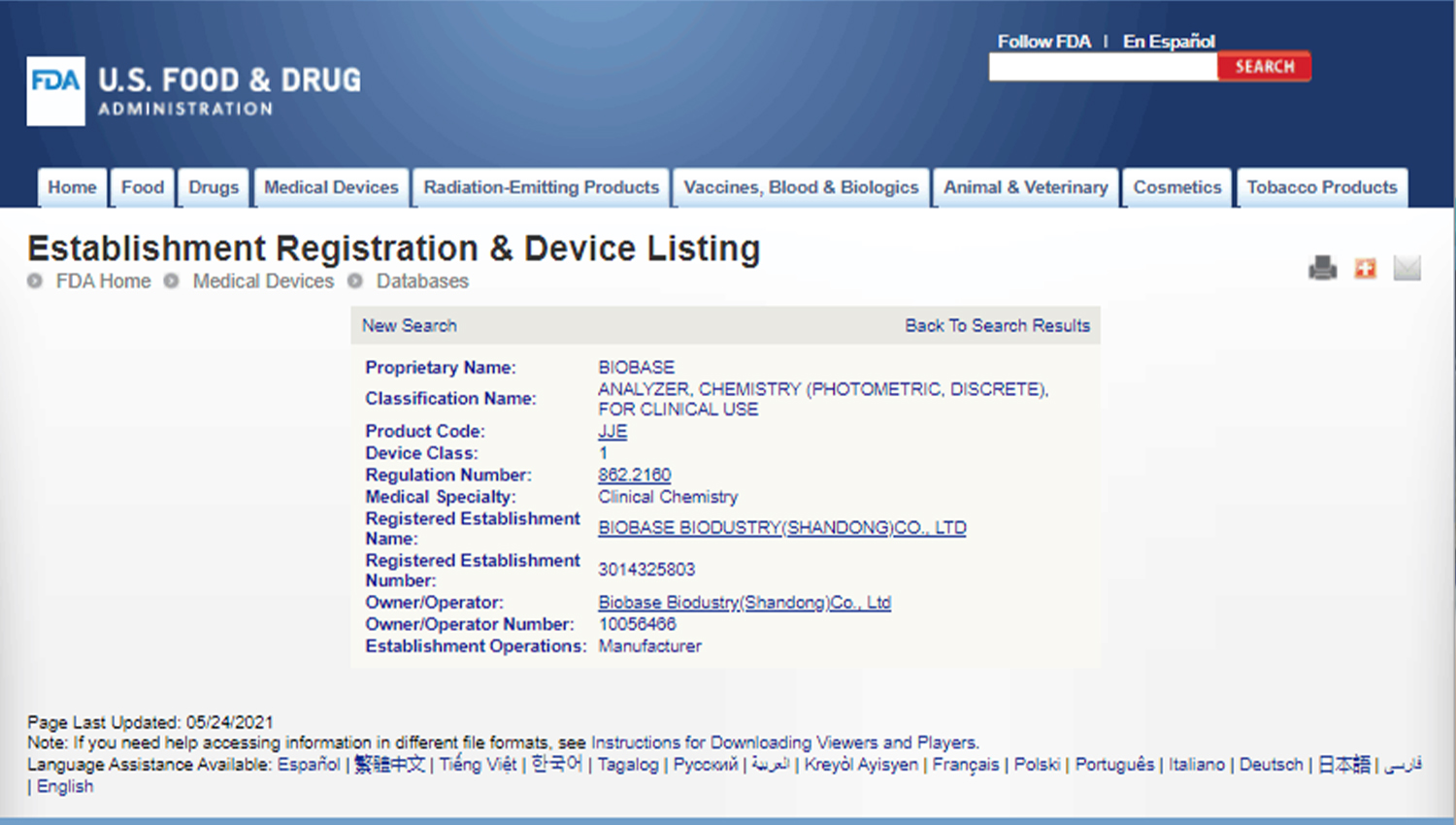Select English language assistance

65,786
